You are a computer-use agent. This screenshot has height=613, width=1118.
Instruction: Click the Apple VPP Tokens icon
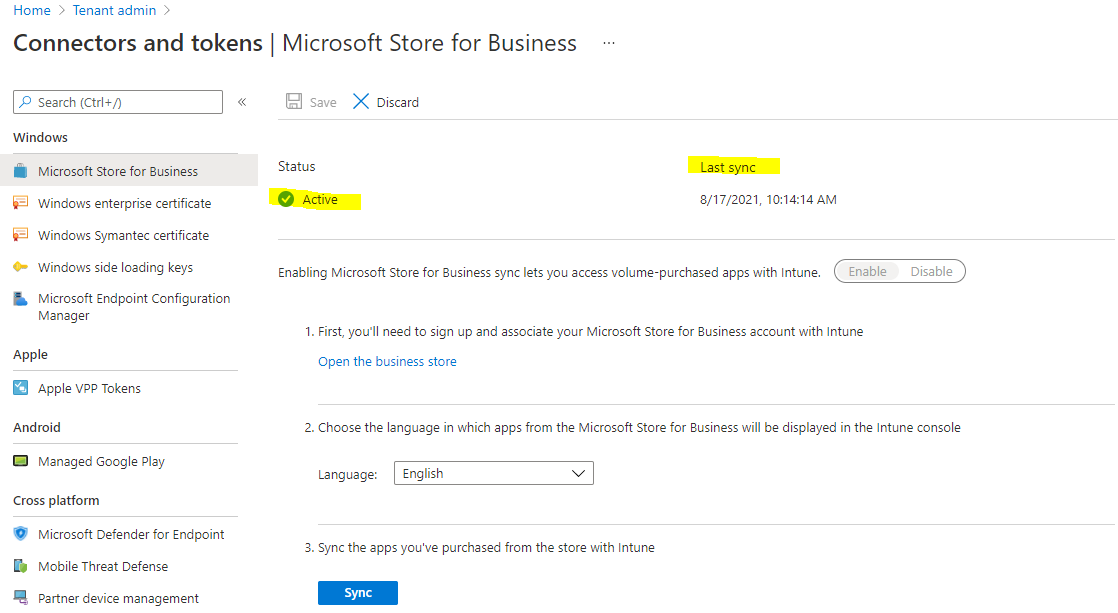(x=23, y=388)
